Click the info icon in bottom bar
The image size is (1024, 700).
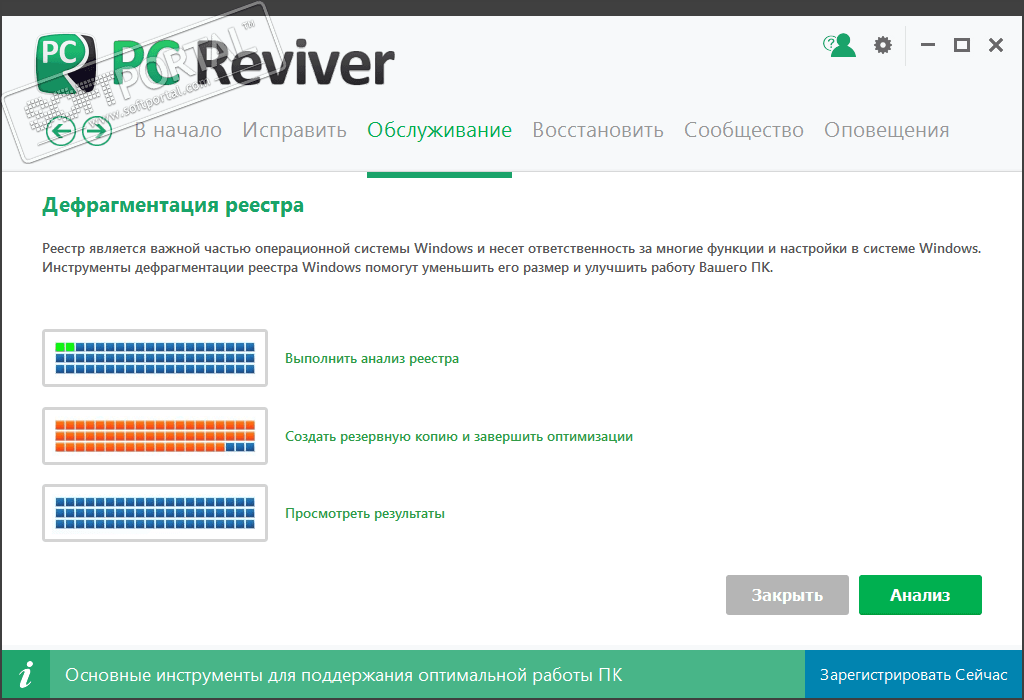[25, 675]
